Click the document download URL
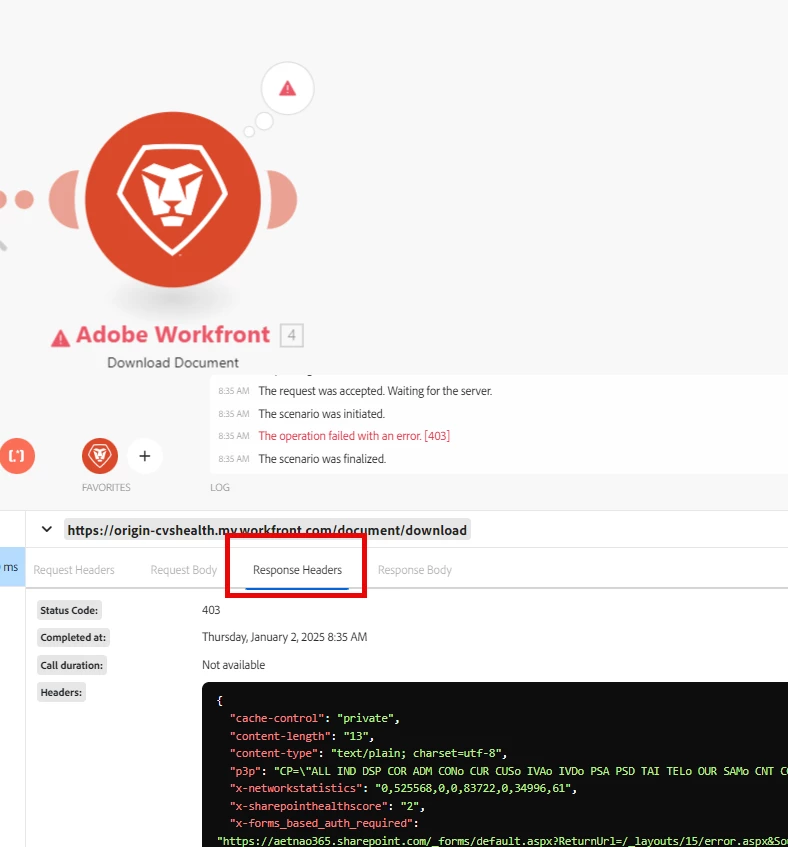 click(267, 530)
